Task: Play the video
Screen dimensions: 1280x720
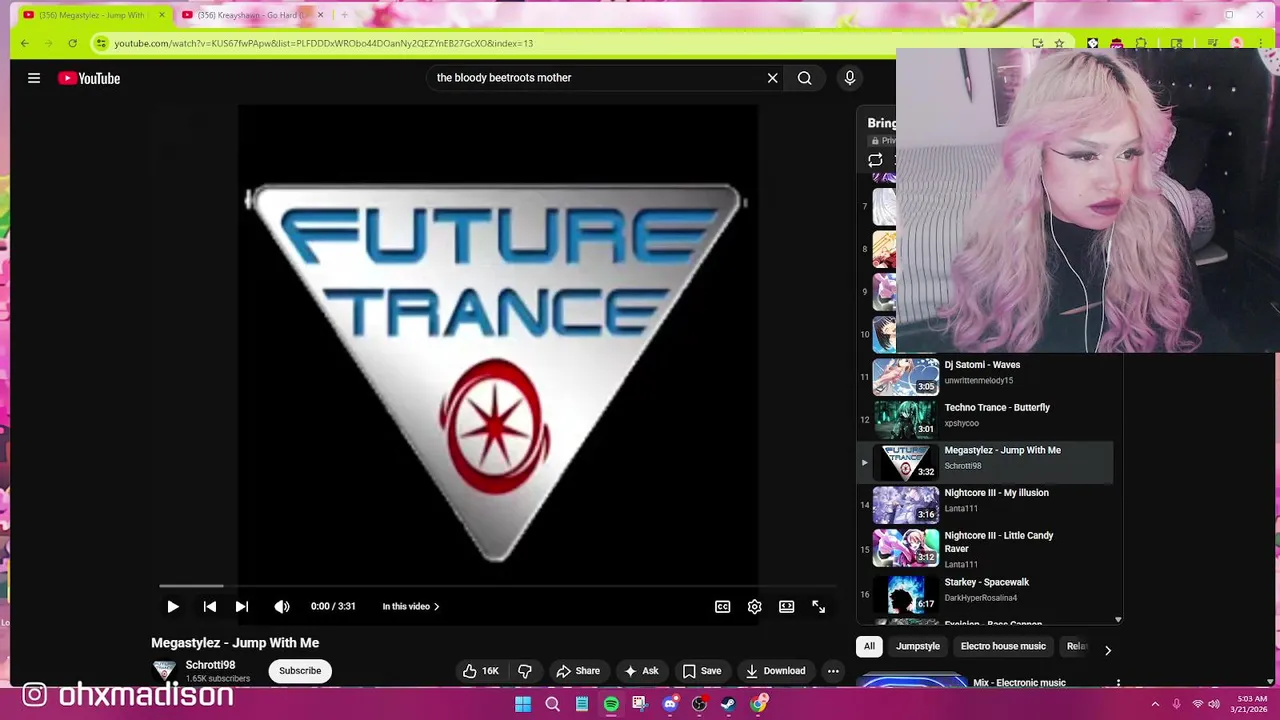Action: 173,606
